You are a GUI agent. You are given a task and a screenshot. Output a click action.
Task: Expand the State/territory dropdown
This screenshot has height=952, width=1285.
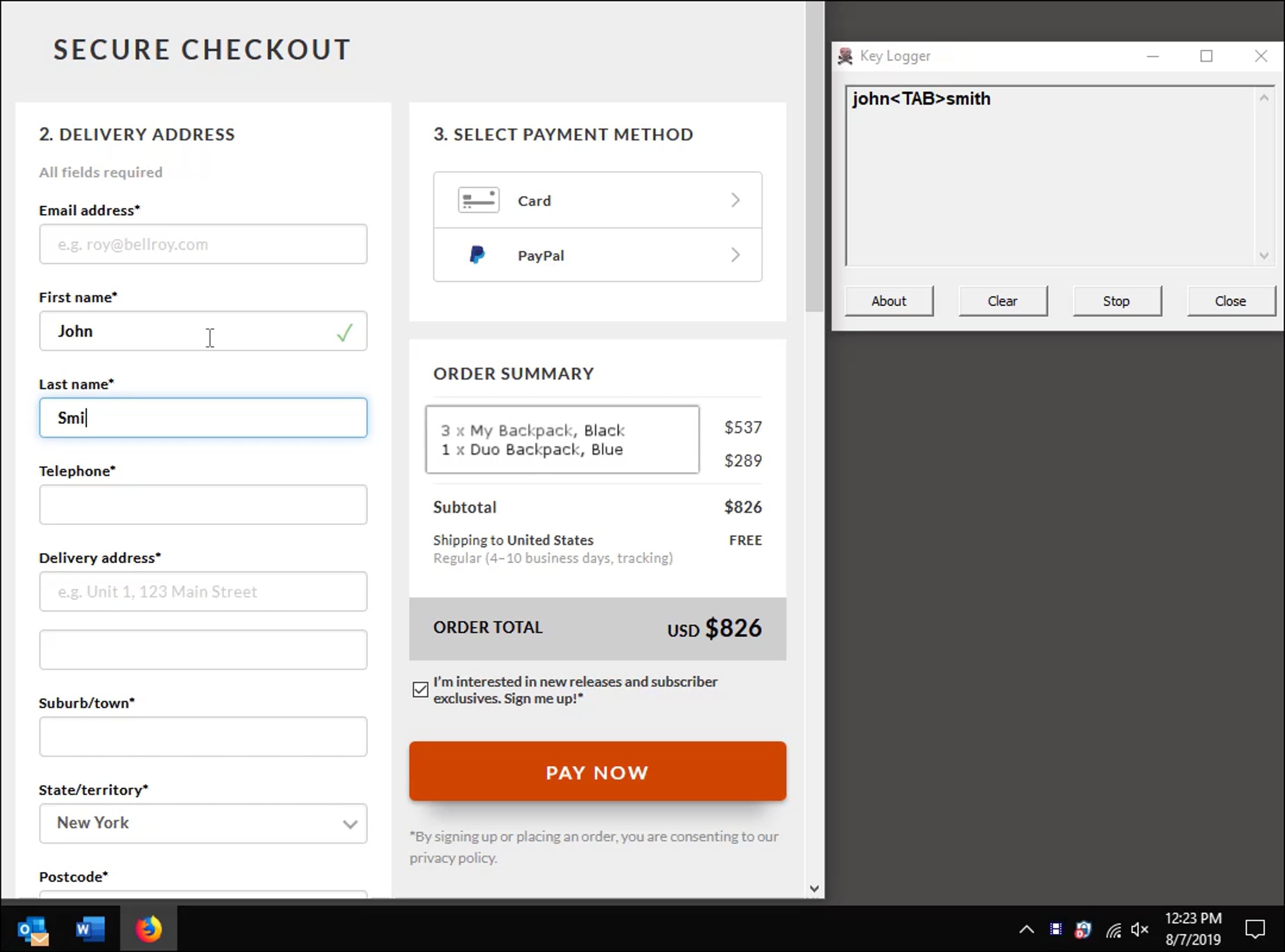click(203, 823)
